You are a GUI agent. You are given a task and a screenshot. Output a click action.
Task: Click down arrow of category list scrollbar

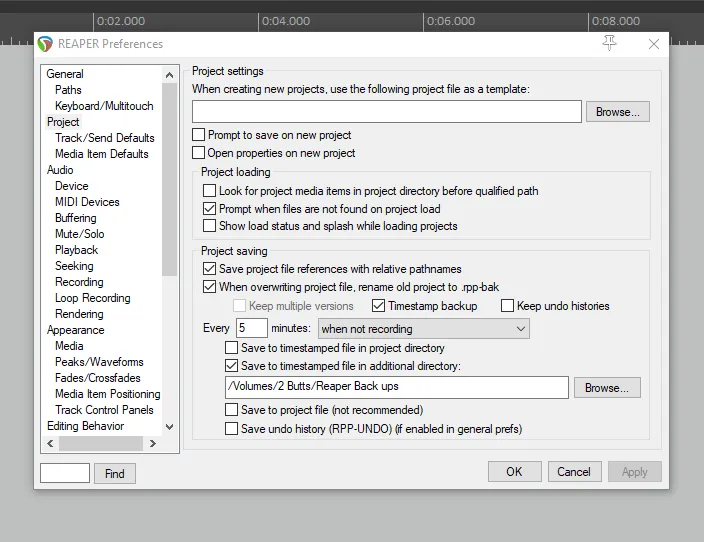(x=169, y=427)
